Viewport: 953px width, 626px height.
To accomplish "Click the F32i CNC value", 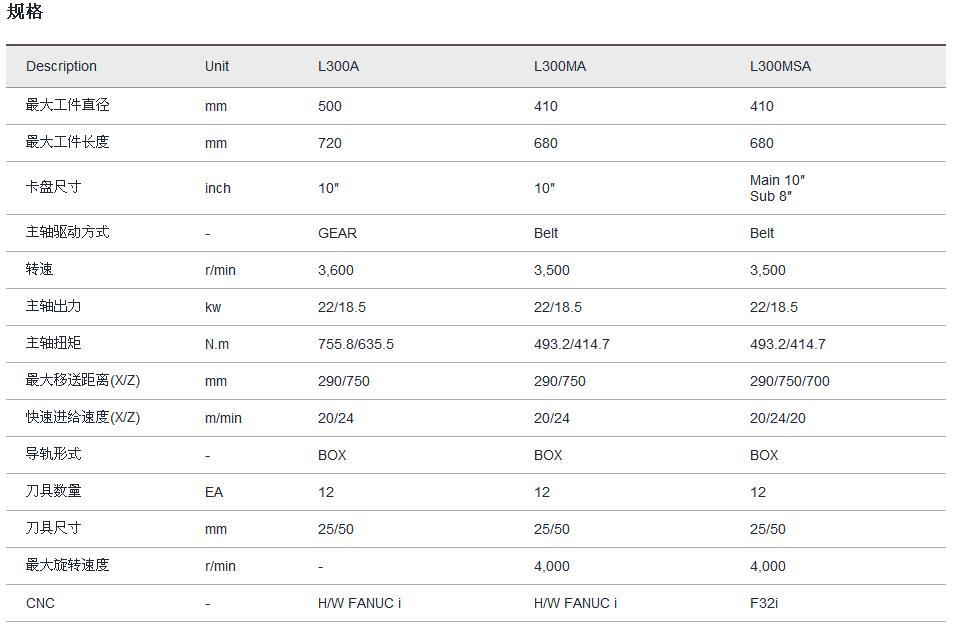I will pyautogui.click(x=764, y=603).
